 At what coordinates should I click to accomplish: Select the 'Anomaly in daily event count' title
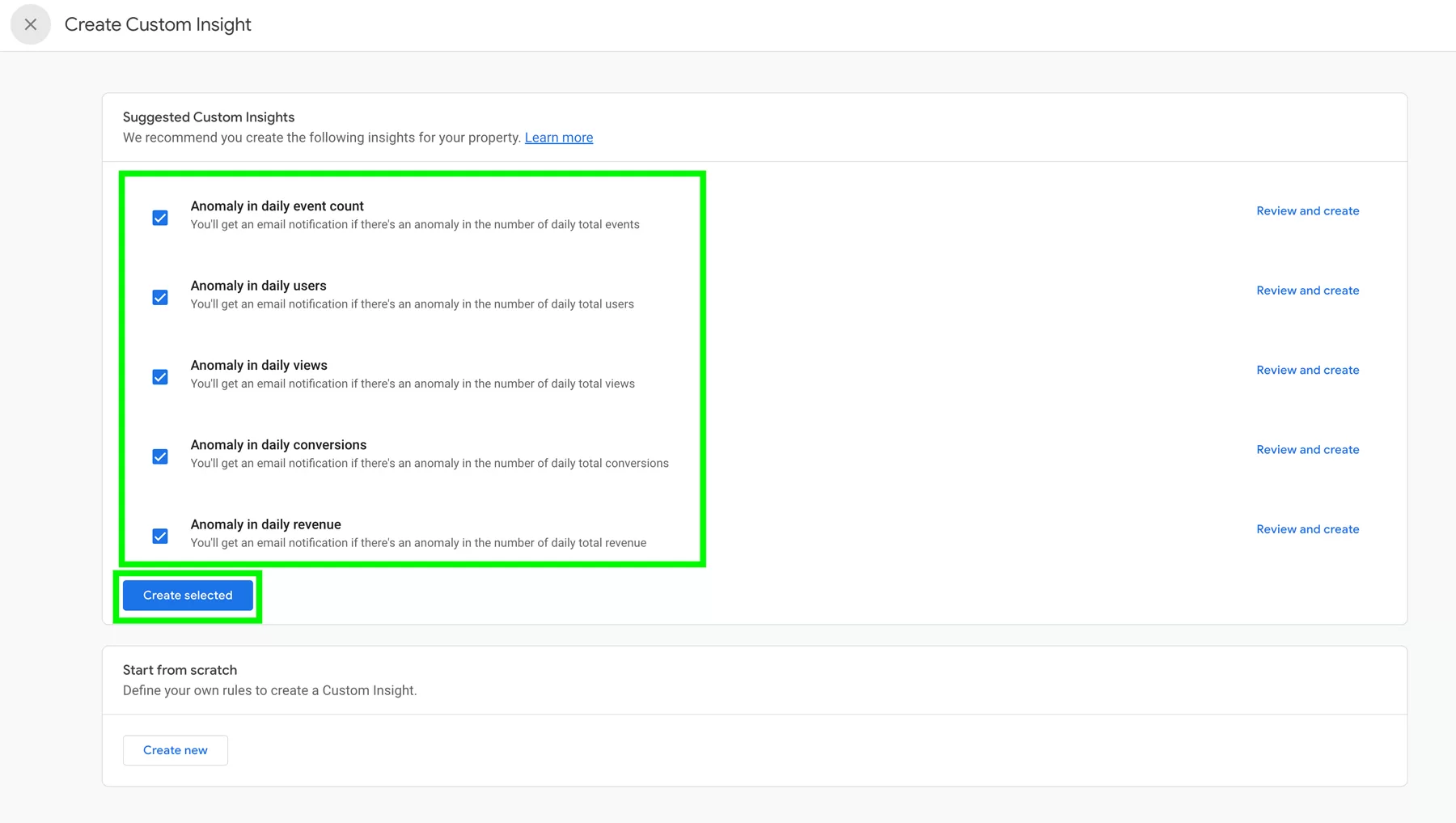pos(277,206)
